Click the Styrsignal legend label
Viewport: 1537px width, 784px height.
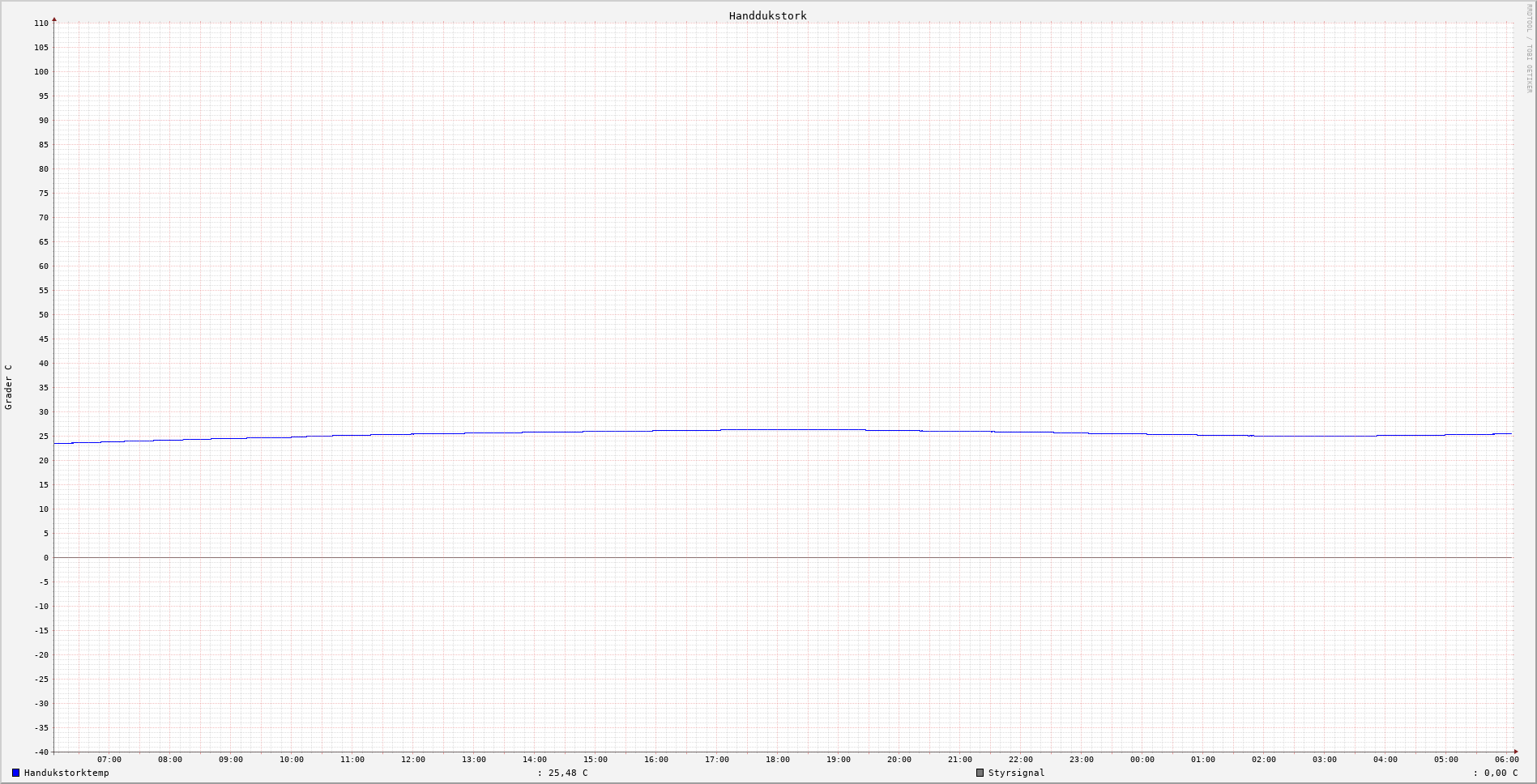[x=1016, y=773]
